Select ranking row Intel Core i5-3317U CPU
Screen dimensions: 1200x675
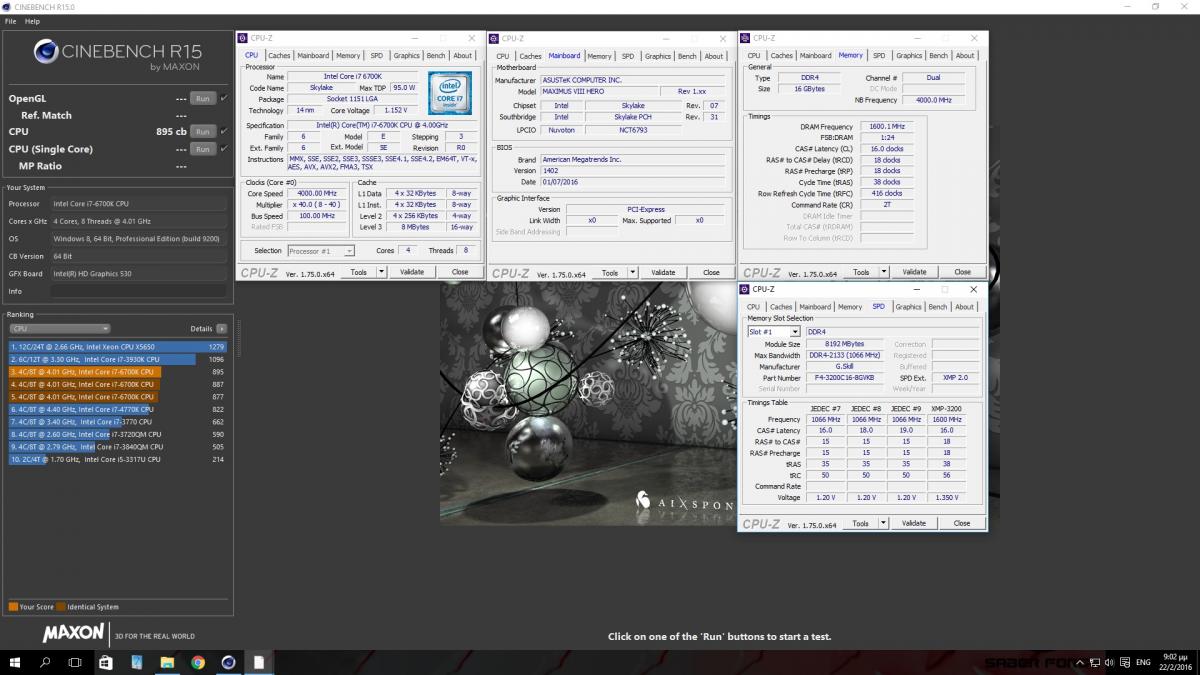(118, 459)
